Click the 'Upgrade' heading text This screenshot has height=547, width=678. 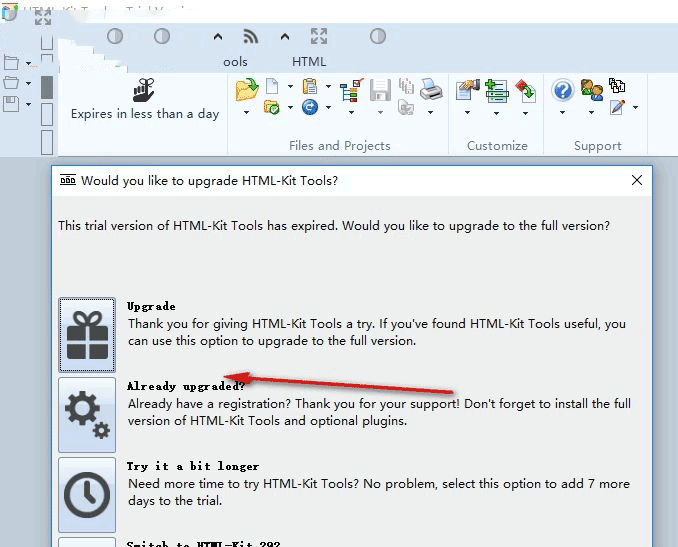151,306
